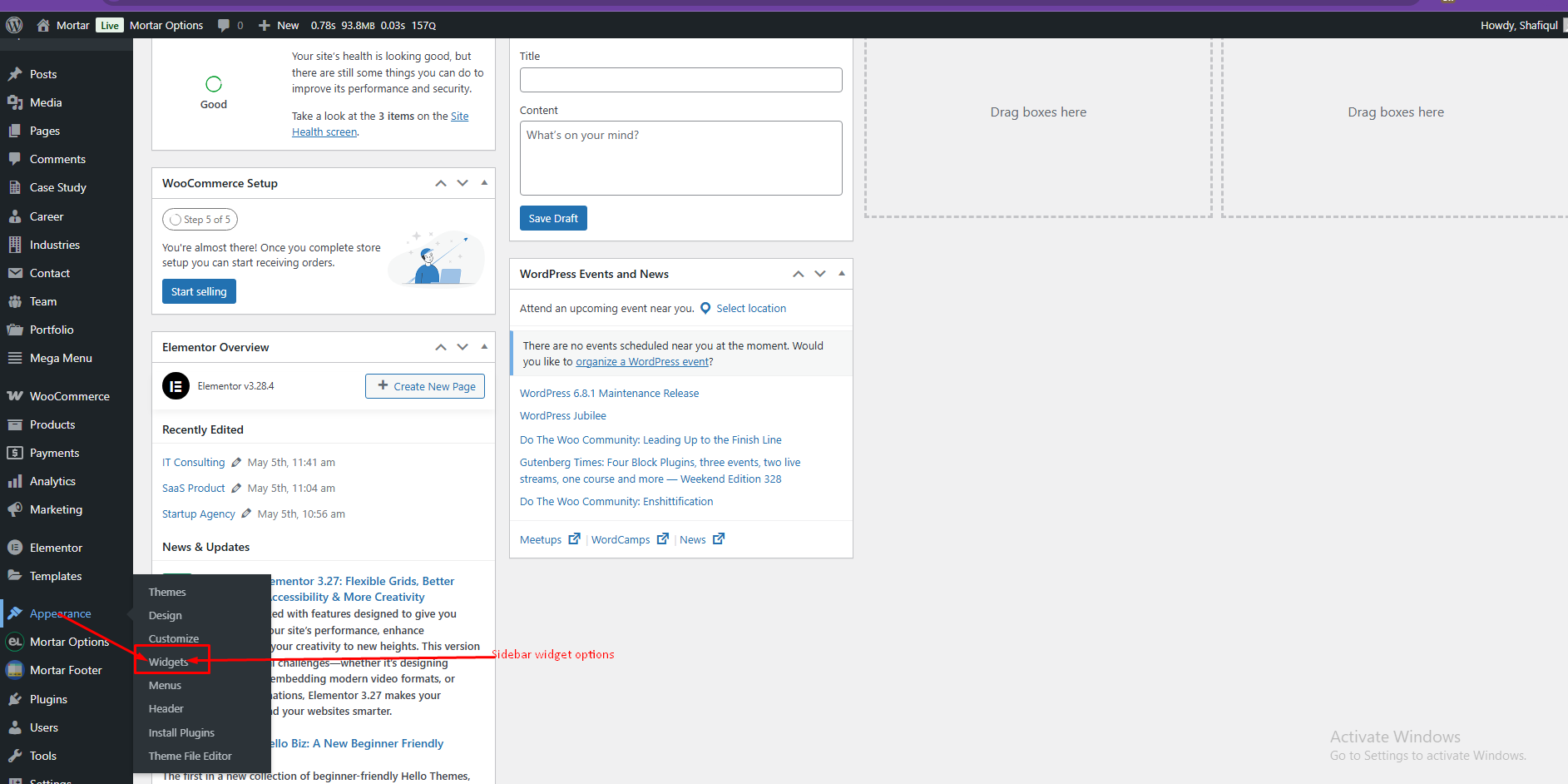Click the Save Draft button

click(x=553, y=218)
